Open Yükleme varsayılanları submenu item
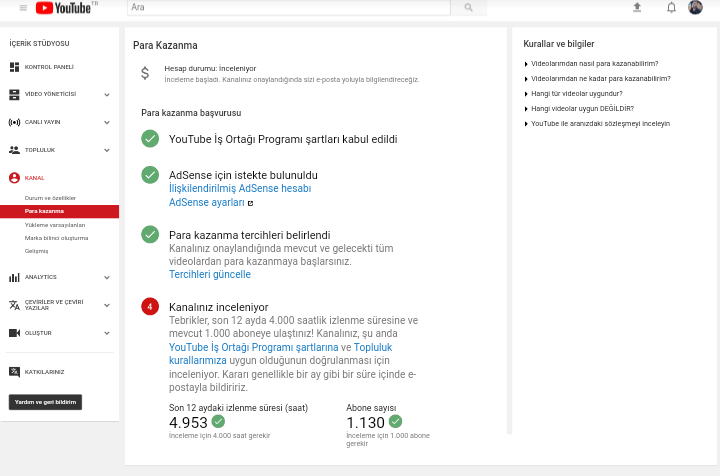 pos(55,225)
